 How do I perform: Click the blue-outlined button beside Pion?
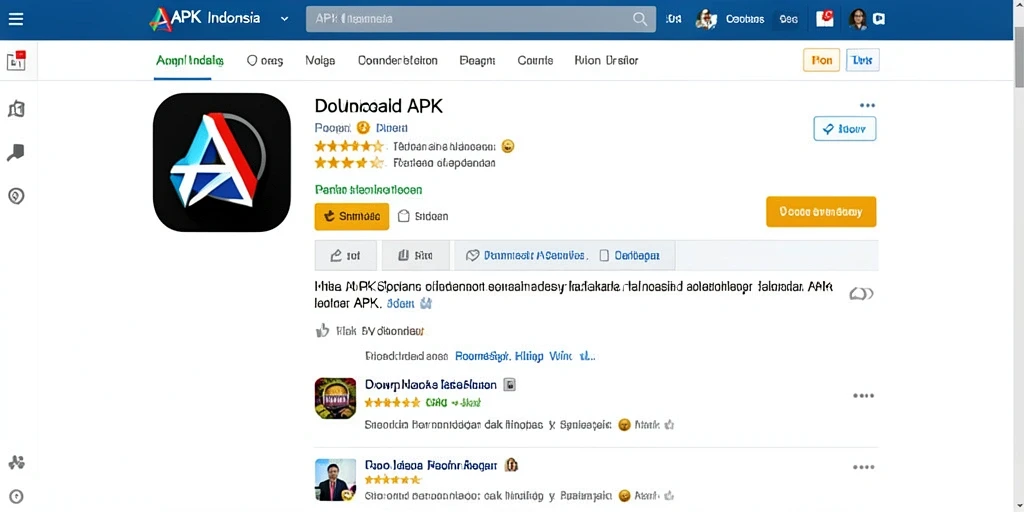pyautogui.click(x=863, y=60)
